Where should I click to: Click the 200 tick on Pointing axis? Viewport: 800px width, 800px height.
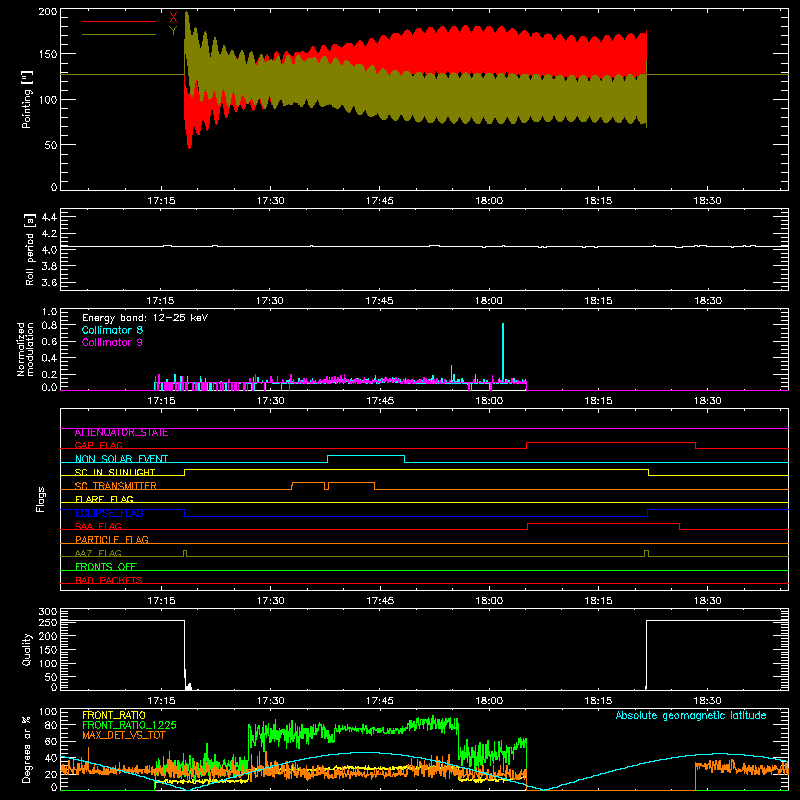coord(48,12)
